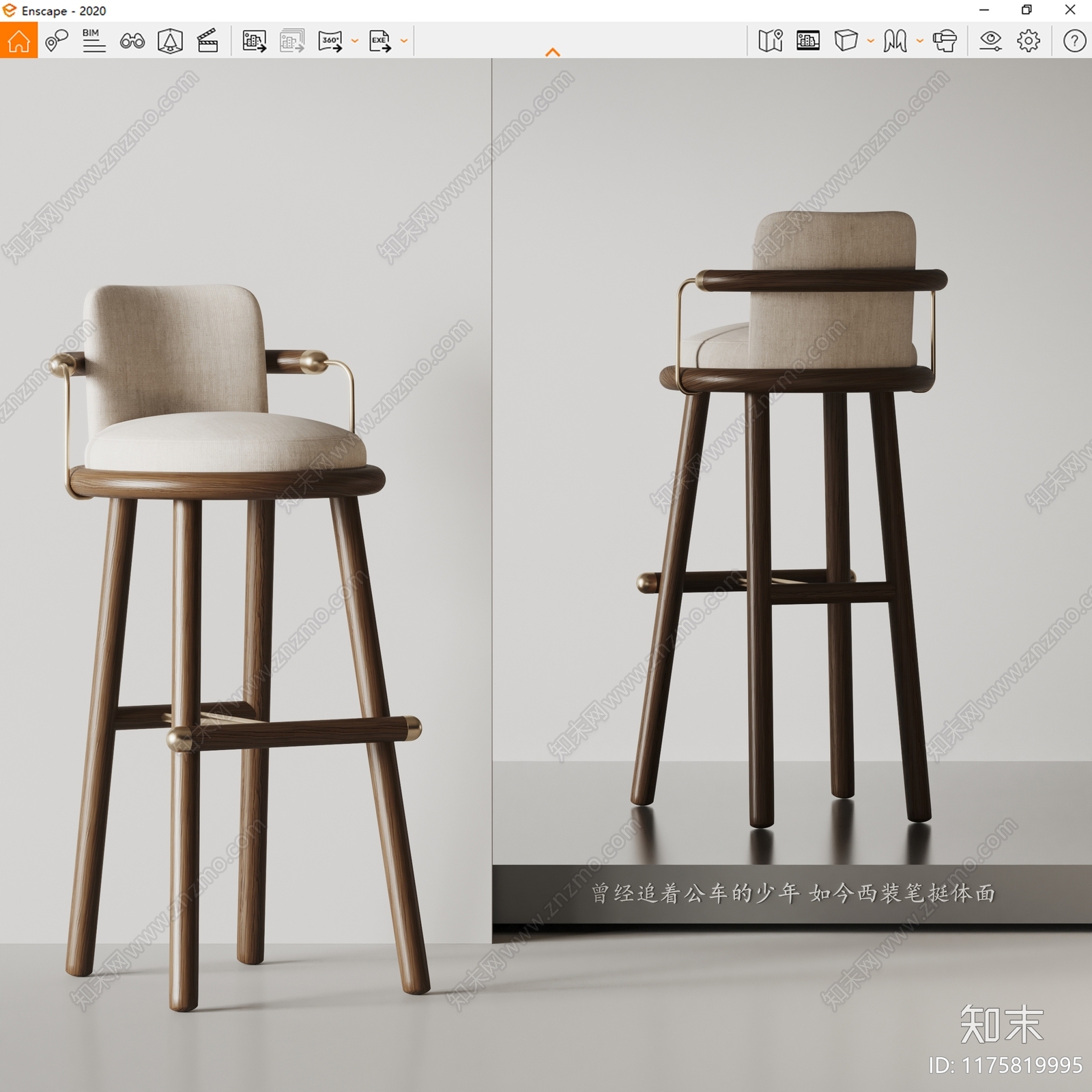
Task: Click the cube projection mode icon
Action: pyautogui.click(x=846, y=41)
